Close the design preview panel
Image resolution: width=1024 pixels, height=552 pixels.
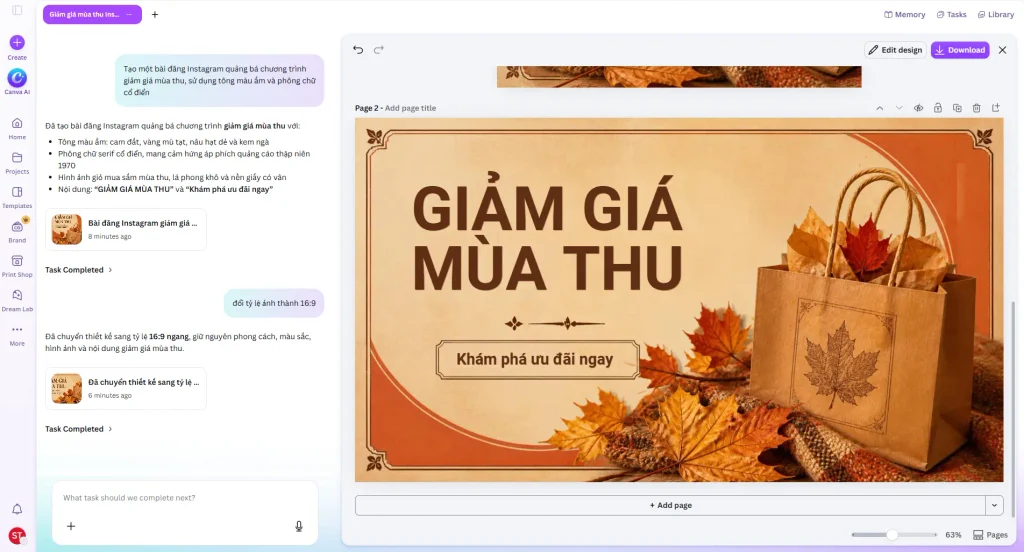[x=1002, y=50]
